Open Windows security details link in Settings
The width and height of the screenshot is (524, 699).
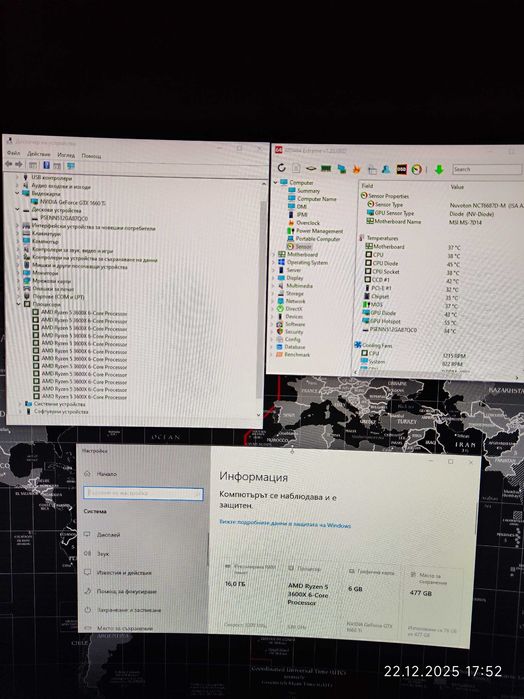point(285,523)
